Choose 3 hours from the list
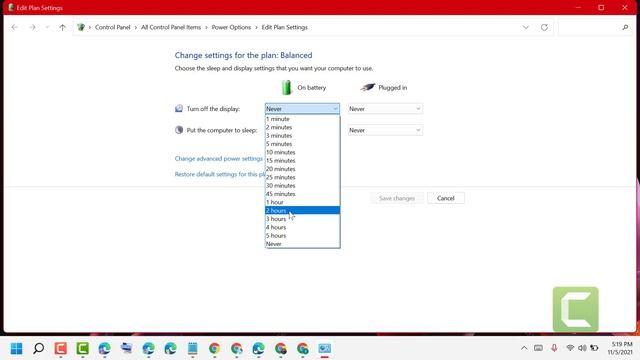Image resolution: width=640 pixels, height=360 pixels. pyautogui.click(x=302, y=219)
